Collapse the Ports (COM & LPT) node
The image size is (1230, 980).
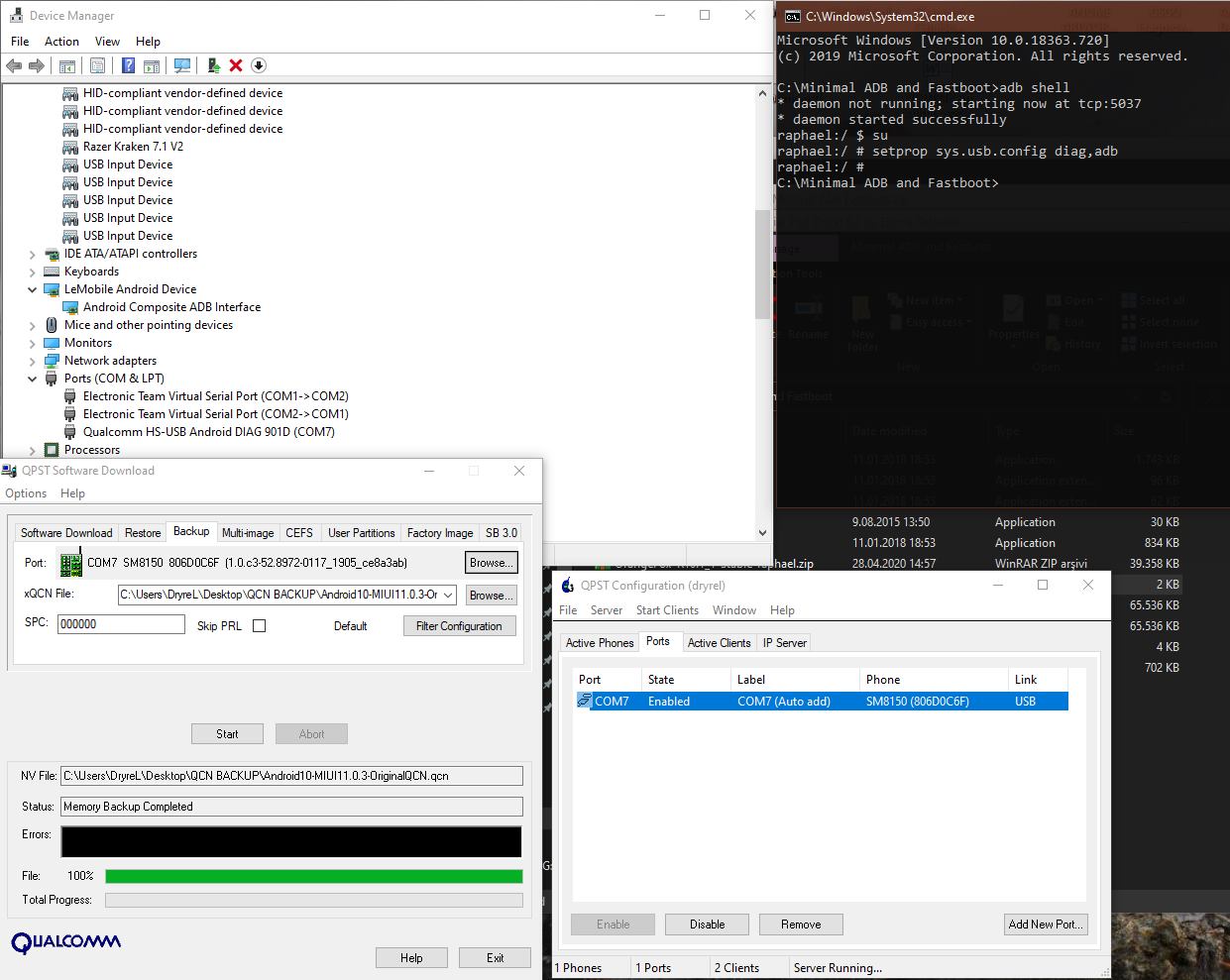click(x=32, y=379)
